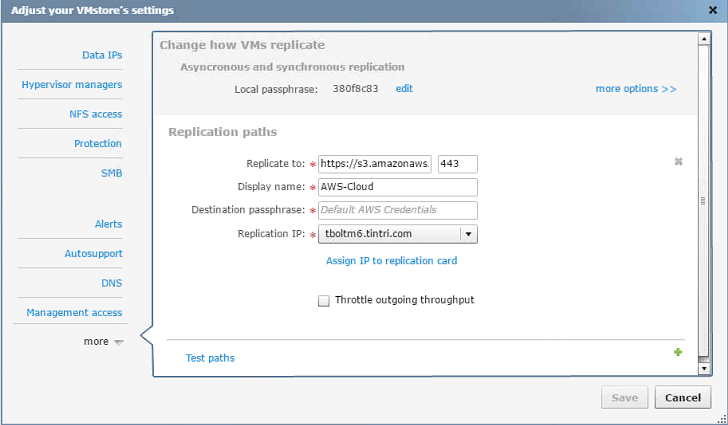The height and width of the screenshot is (425, 728).
Task: Click the Save button
Action: point(624,398)
